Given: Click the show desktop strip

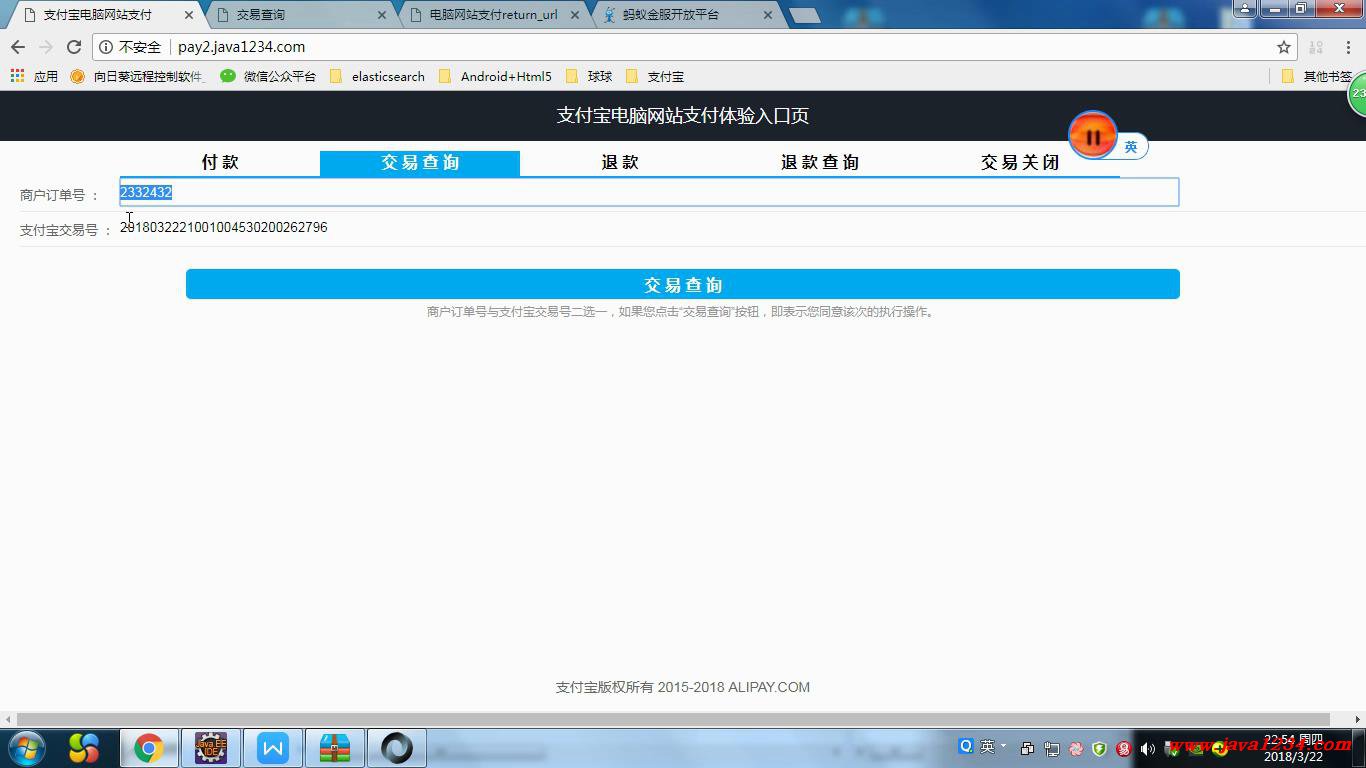Looking at the screenshot, I should (x=1360, y=748).
